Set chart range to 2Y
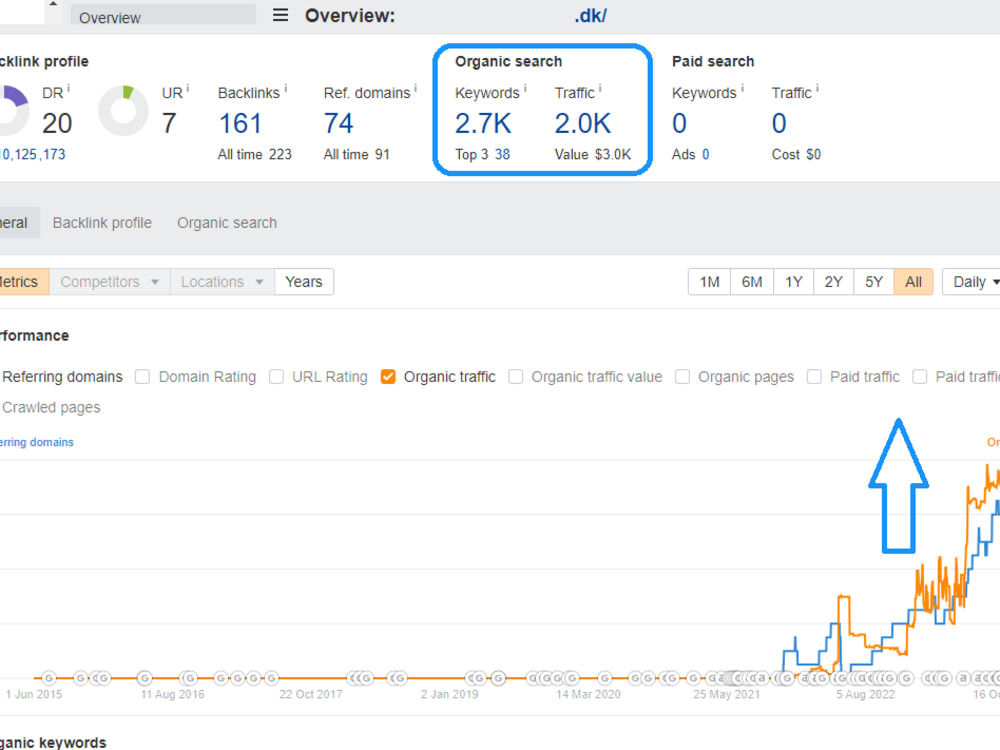 (x=834, y=282)
